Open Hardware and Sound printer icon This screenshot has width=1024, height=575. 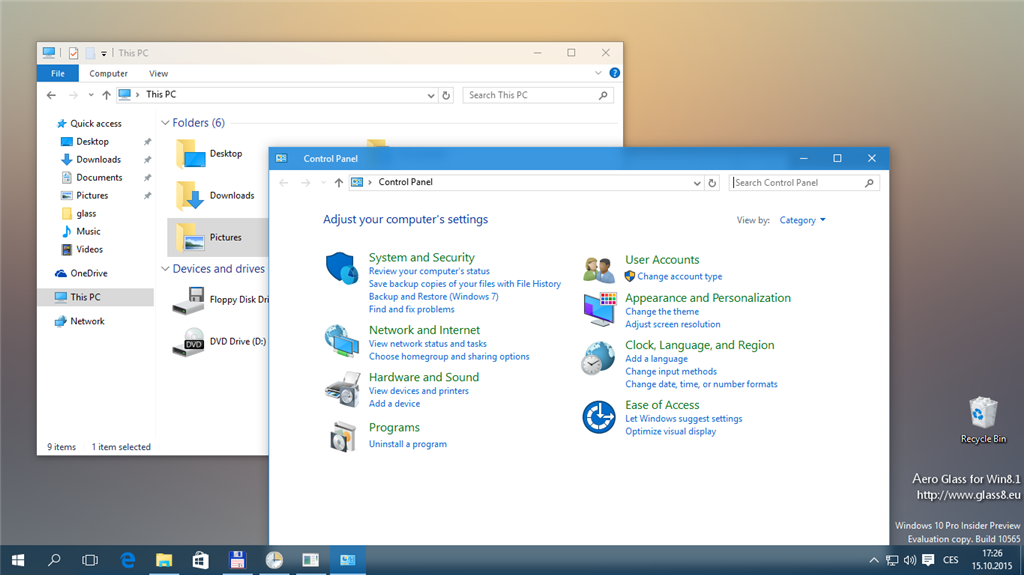(342, 389)
